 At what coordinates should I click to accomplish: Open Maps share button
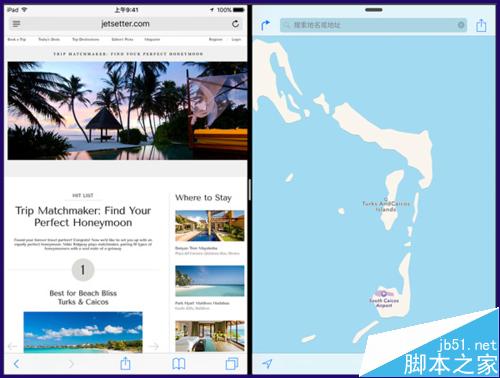[481, 25]
